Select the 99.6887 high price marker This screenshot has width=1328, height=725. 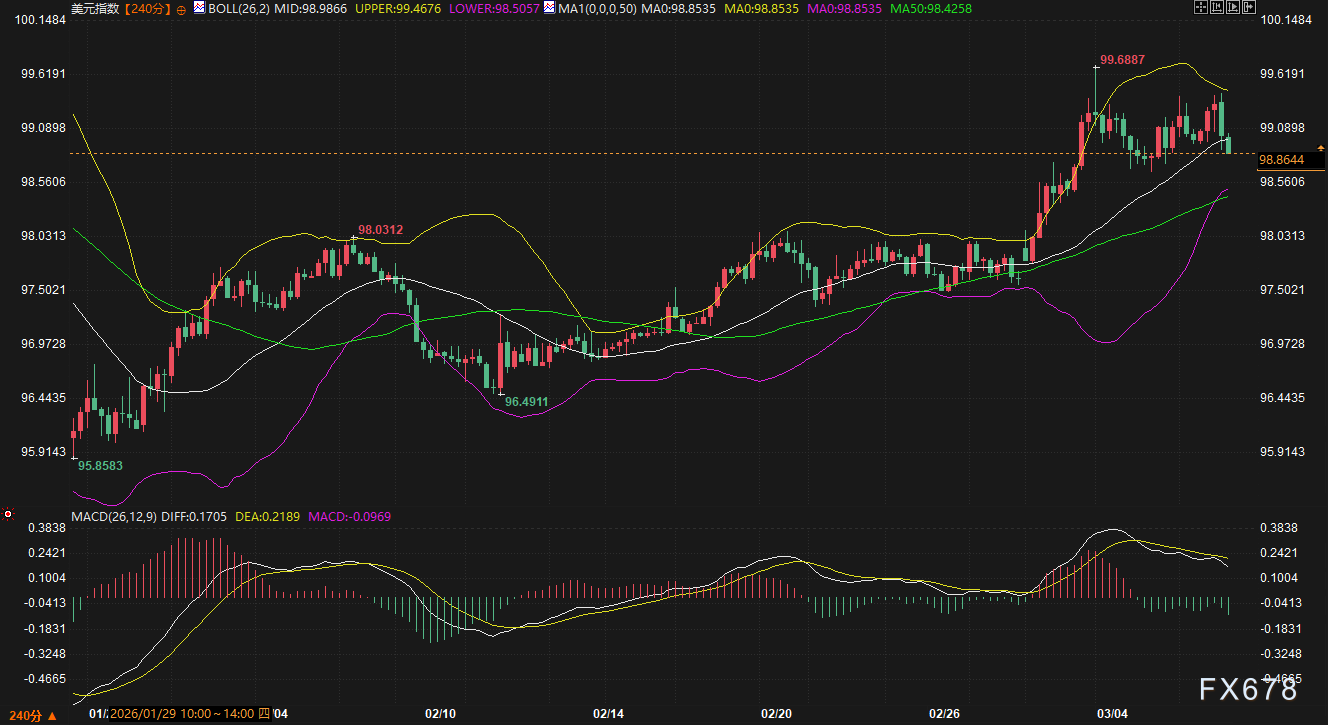pos(1121,60)
